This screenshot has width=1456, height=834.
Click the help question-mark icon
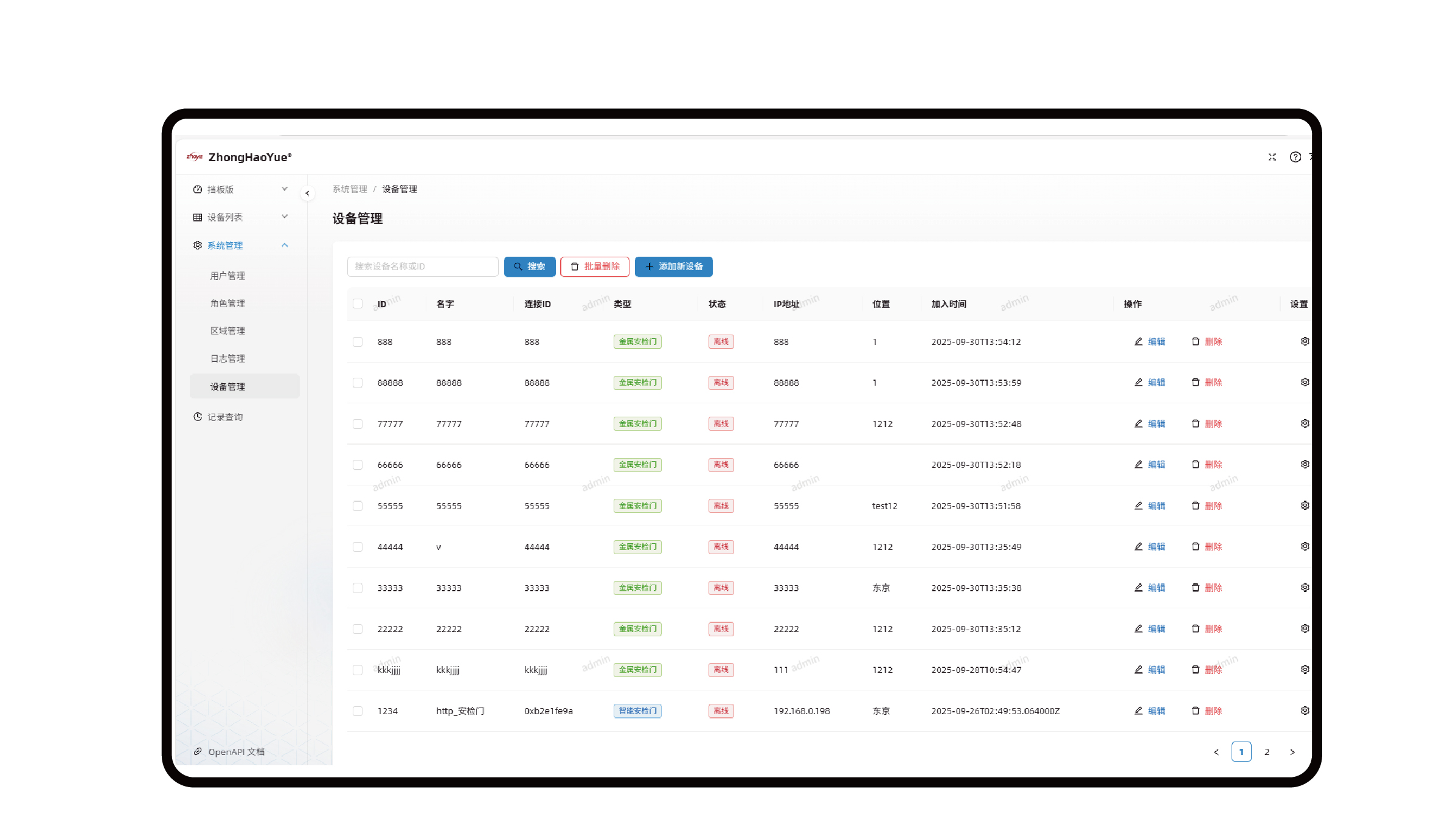(1295, 157)
